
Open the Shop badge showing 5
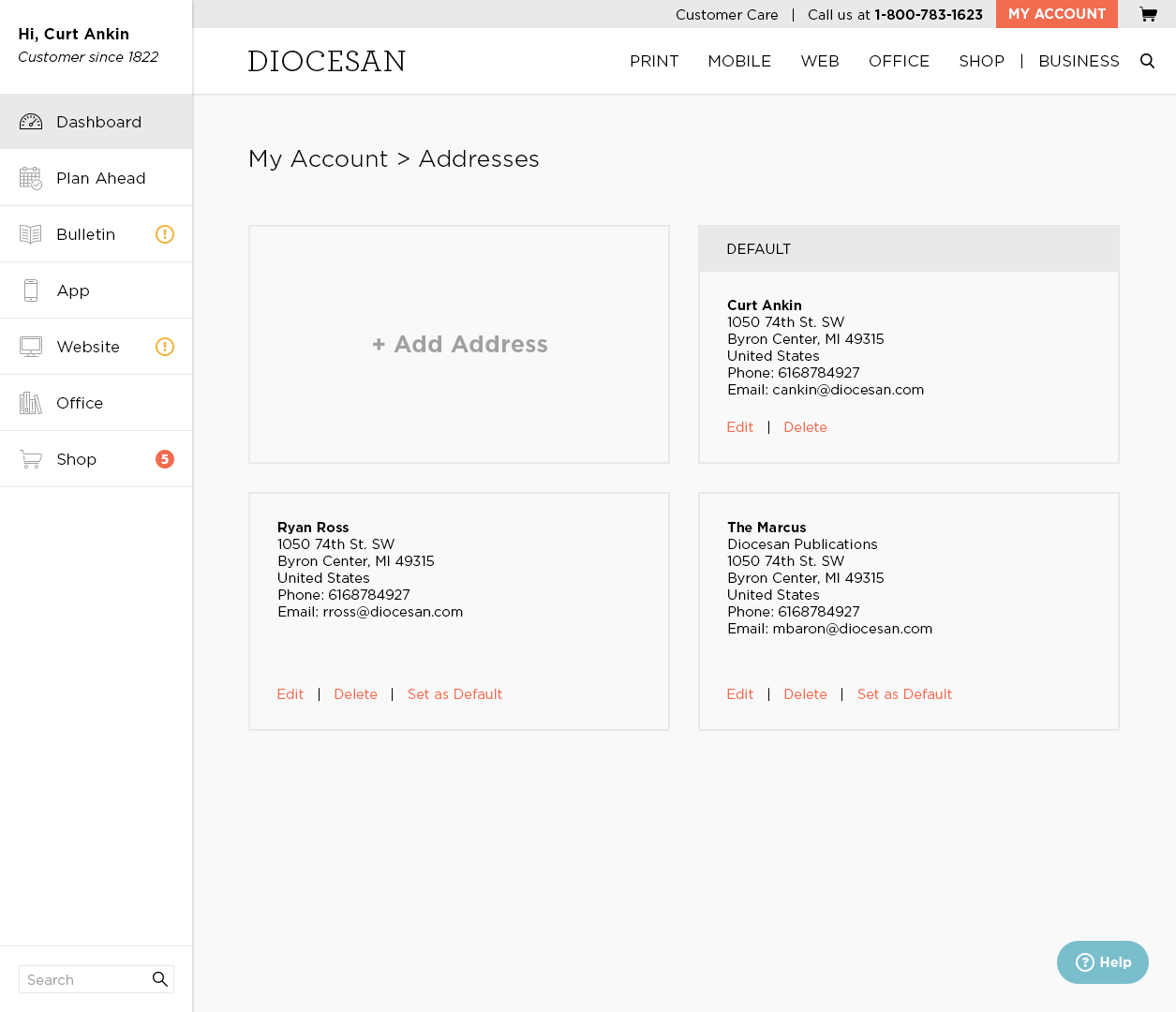pyautogui.click(x=165, y=459)
